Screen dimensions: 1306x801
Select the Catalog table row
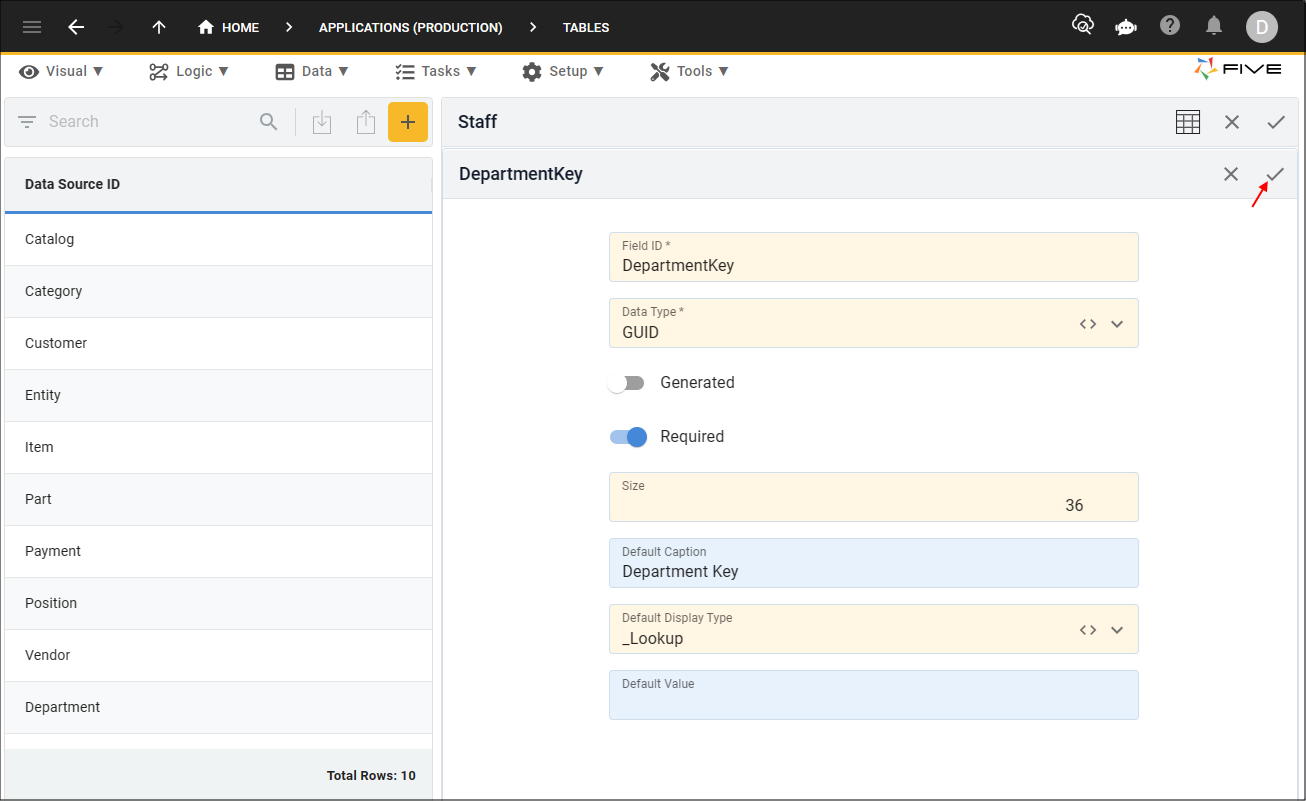[218, 239]
